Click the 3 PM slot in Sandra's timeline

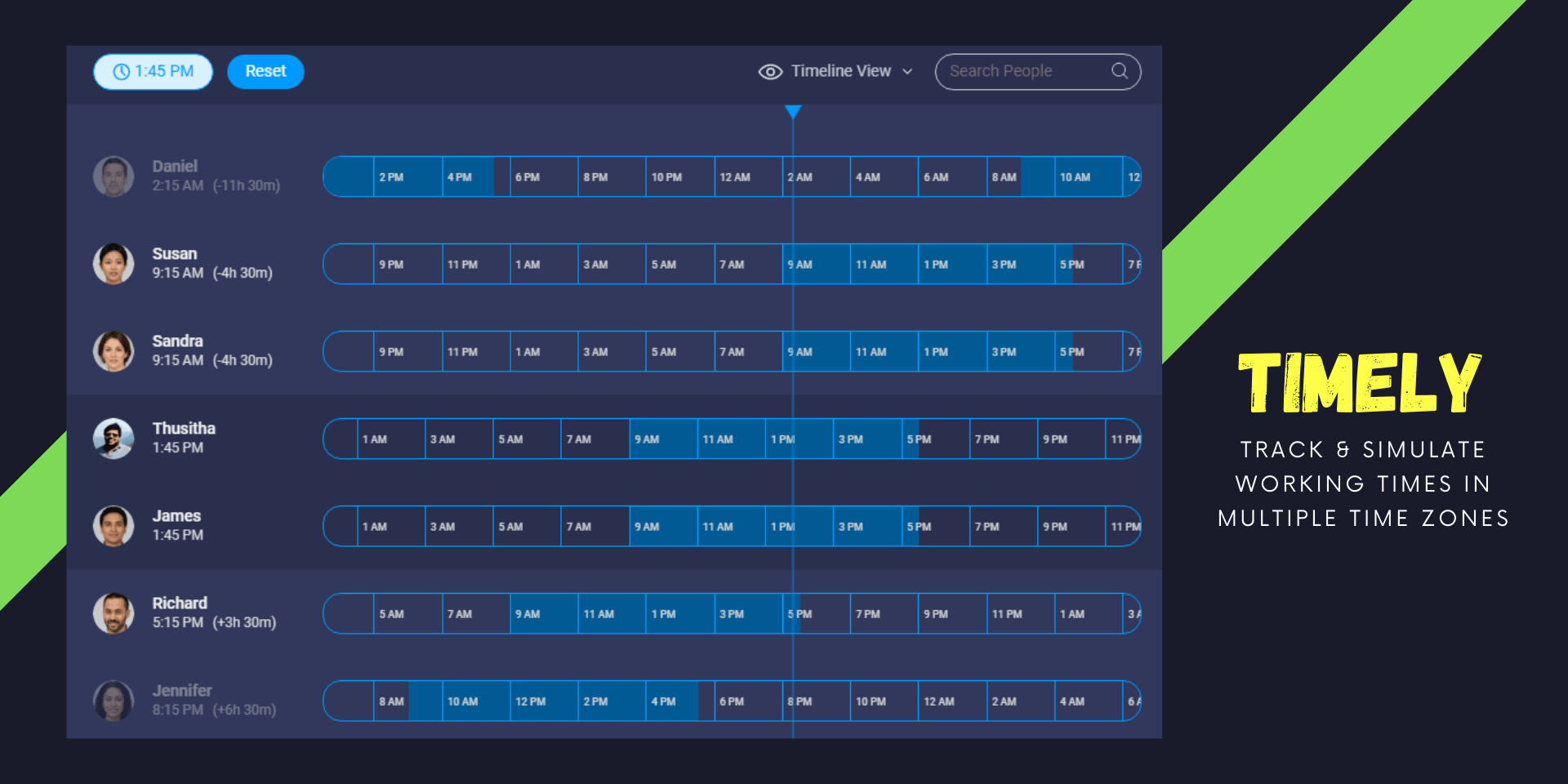pyautogui.click(x=1021, y=351)
